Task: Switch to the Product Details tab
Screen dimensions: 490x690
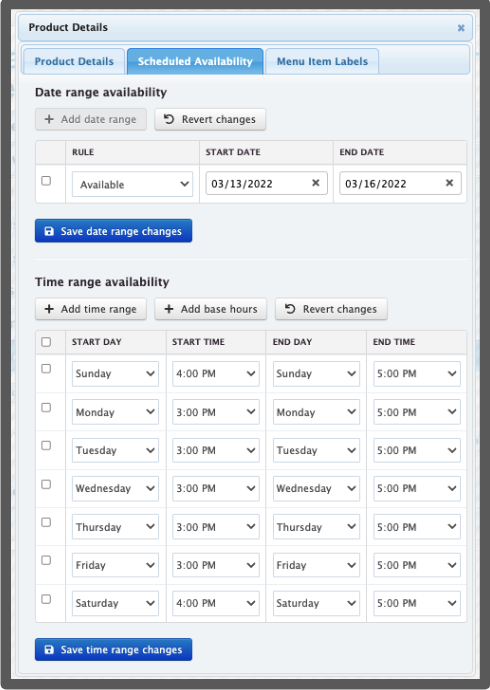Action: click(74, 61)
